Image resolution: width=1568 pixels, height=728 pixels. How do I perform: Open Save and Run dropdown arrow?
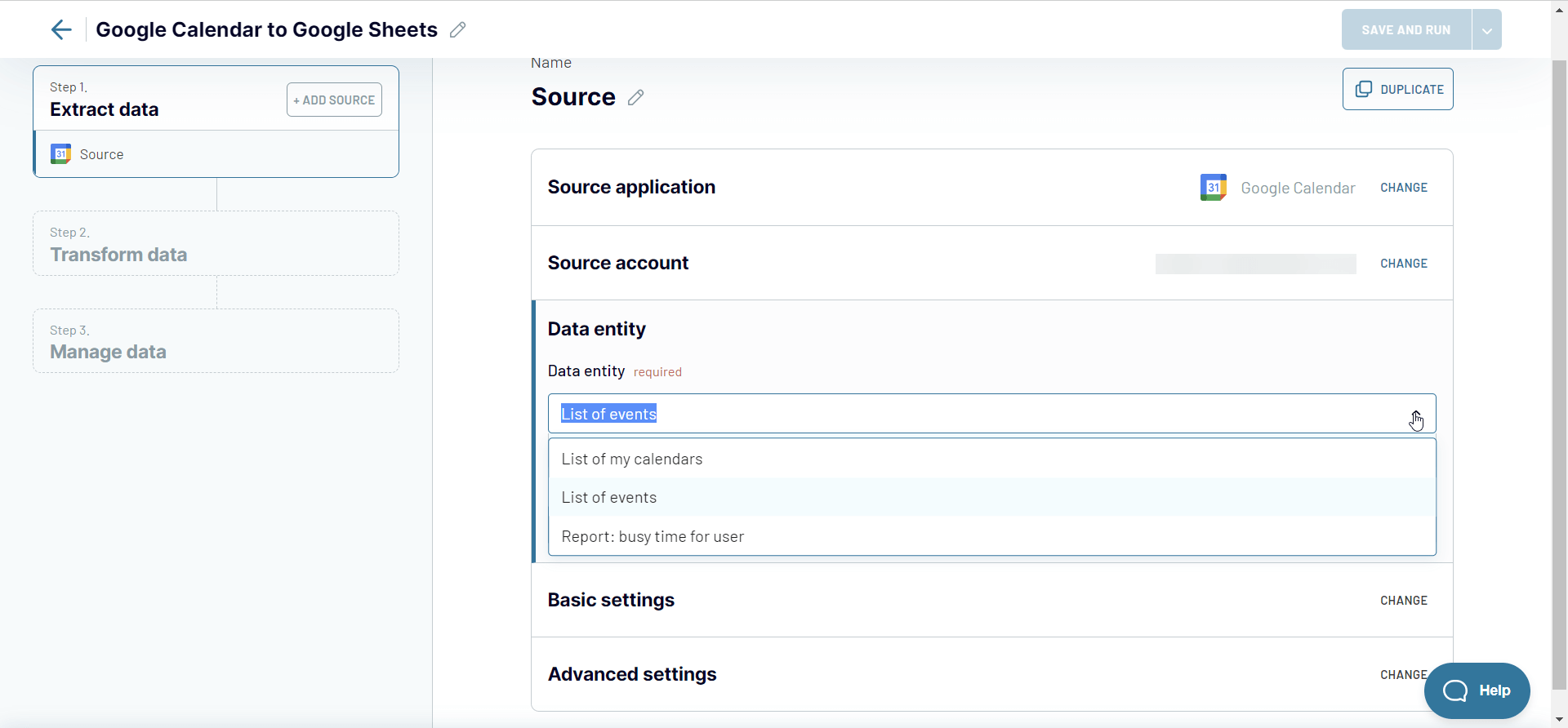[1486, 30]
